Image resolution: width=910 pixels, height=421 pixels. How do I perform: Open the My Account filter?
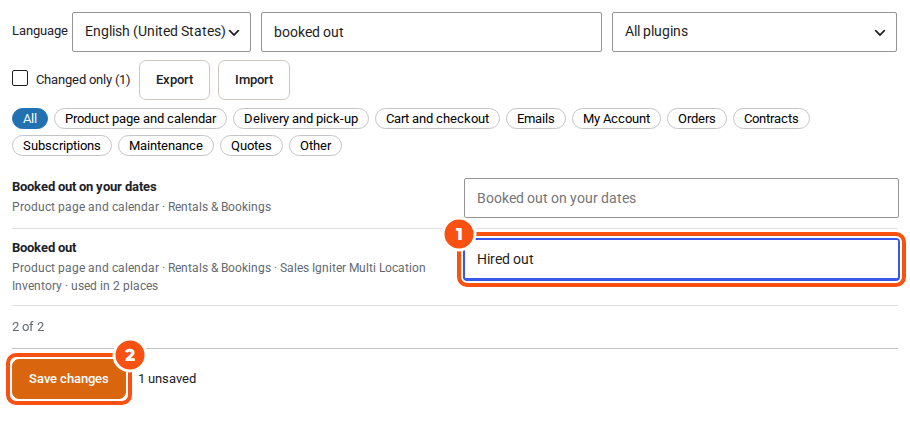tap(616, 118)
